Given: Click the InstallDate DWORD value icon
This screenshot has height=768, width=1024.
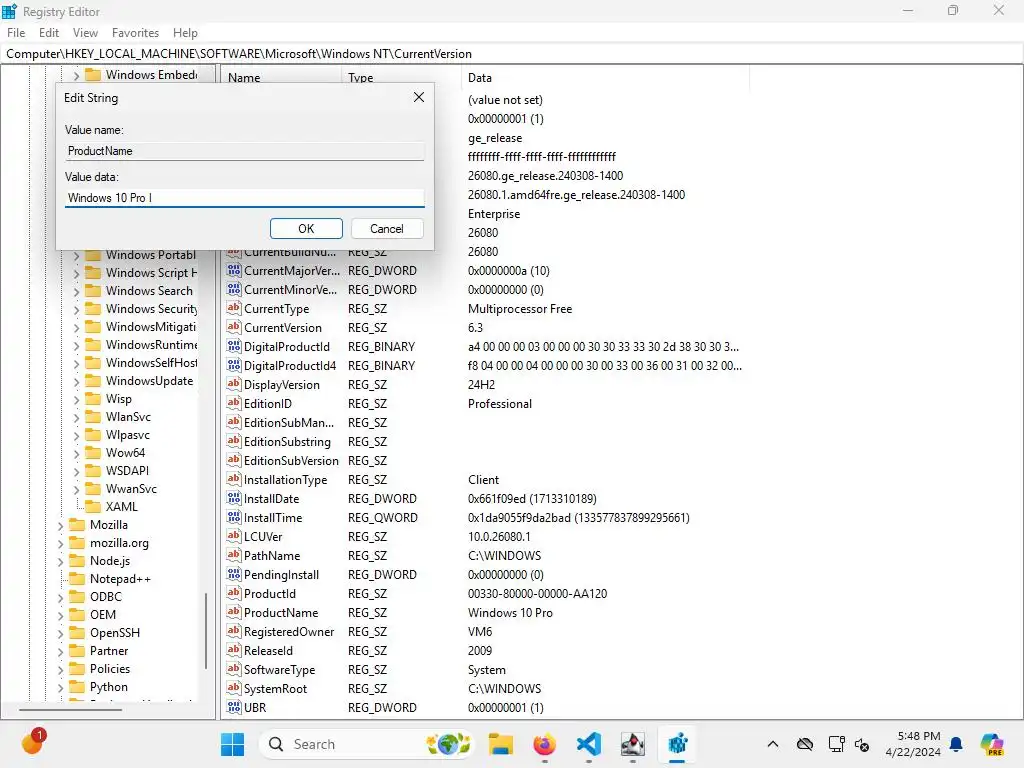Looking at the screenshot, I should click(x=234, y=498).
